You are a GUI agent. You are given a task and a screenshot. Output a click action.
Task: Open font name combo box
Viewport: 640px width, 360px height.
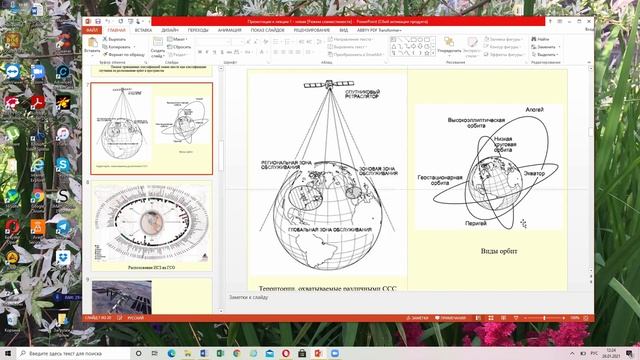pyautogui.click(x=212, y=42)
